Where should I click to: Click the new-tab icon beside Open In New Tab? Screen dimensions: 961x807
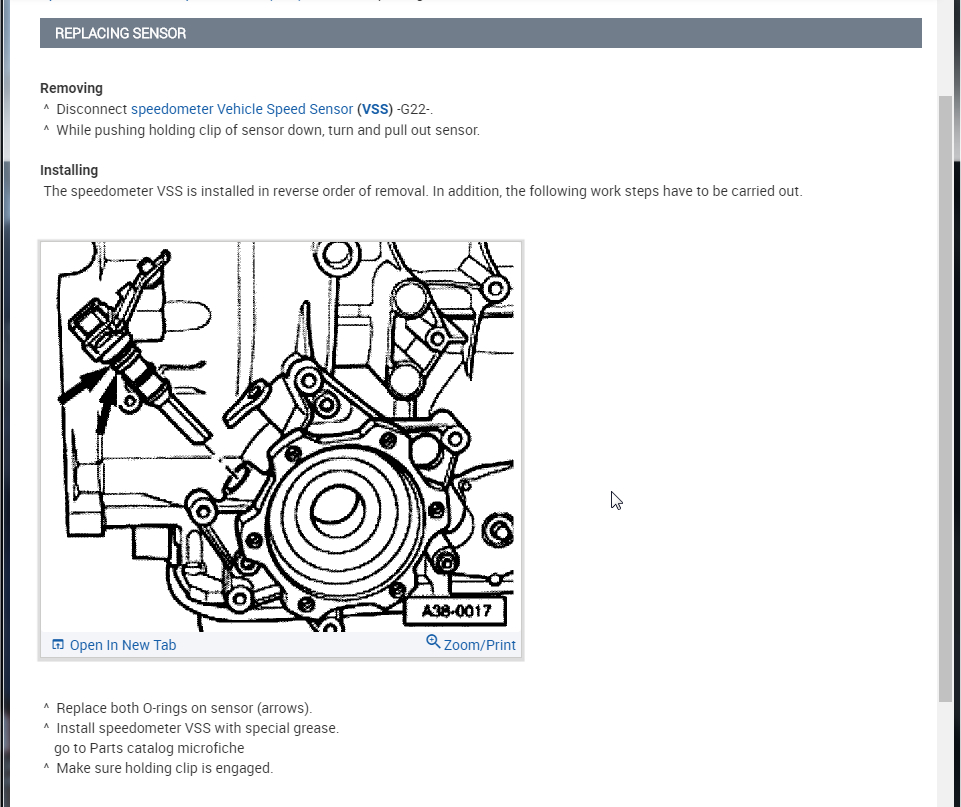[x=58, y=645]
